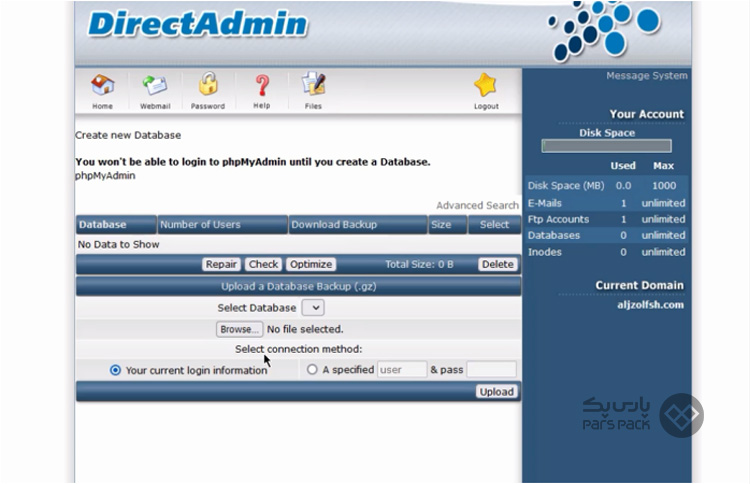Click the Select column header

tap(494, 225)
